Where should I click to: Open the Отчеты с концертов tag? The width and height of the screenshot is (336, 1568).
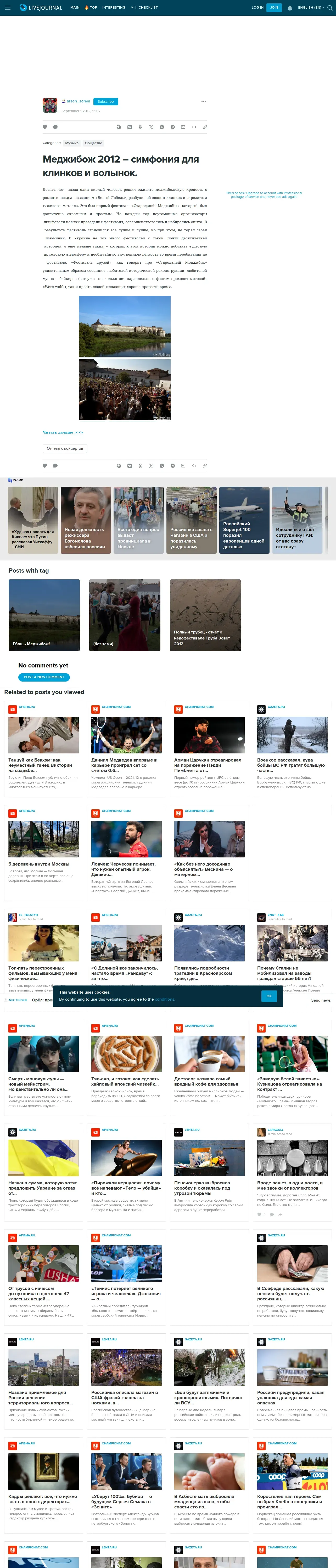pyautogui.click(x=65, y=449)
